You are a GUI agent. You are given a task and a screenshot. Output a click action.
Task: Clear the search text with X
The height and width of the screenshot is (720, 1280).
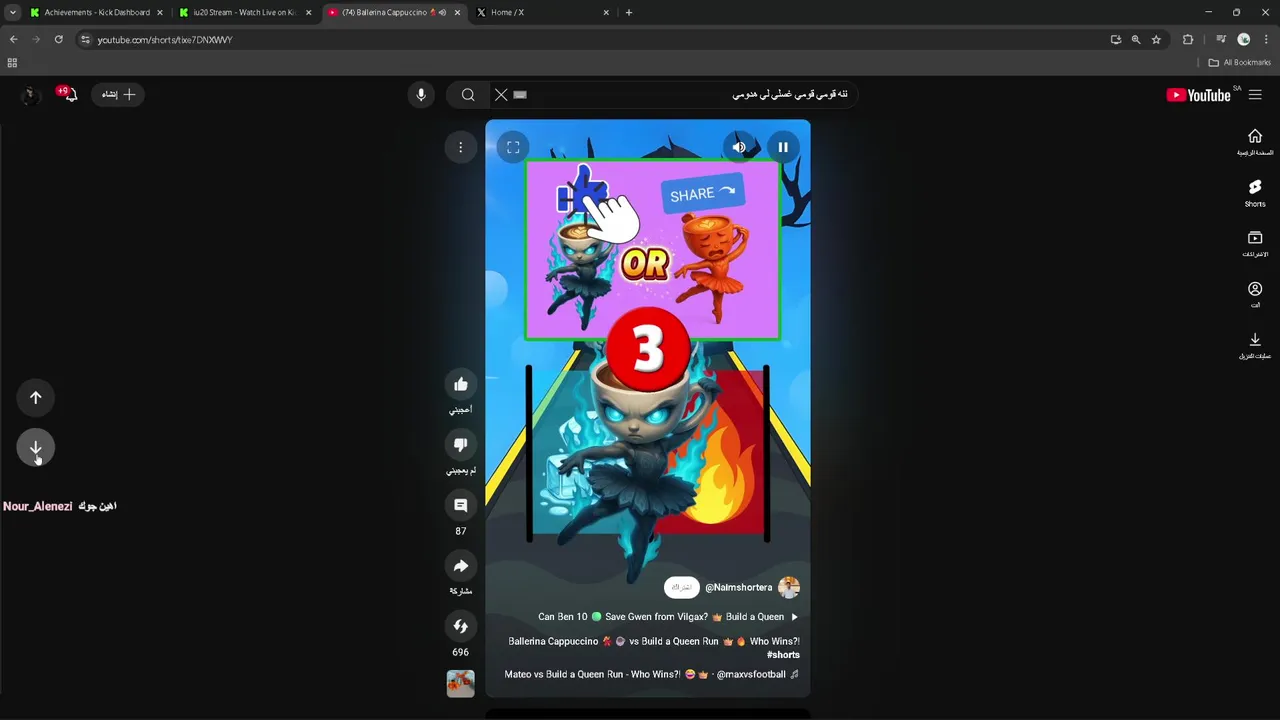tap(501, 94)
